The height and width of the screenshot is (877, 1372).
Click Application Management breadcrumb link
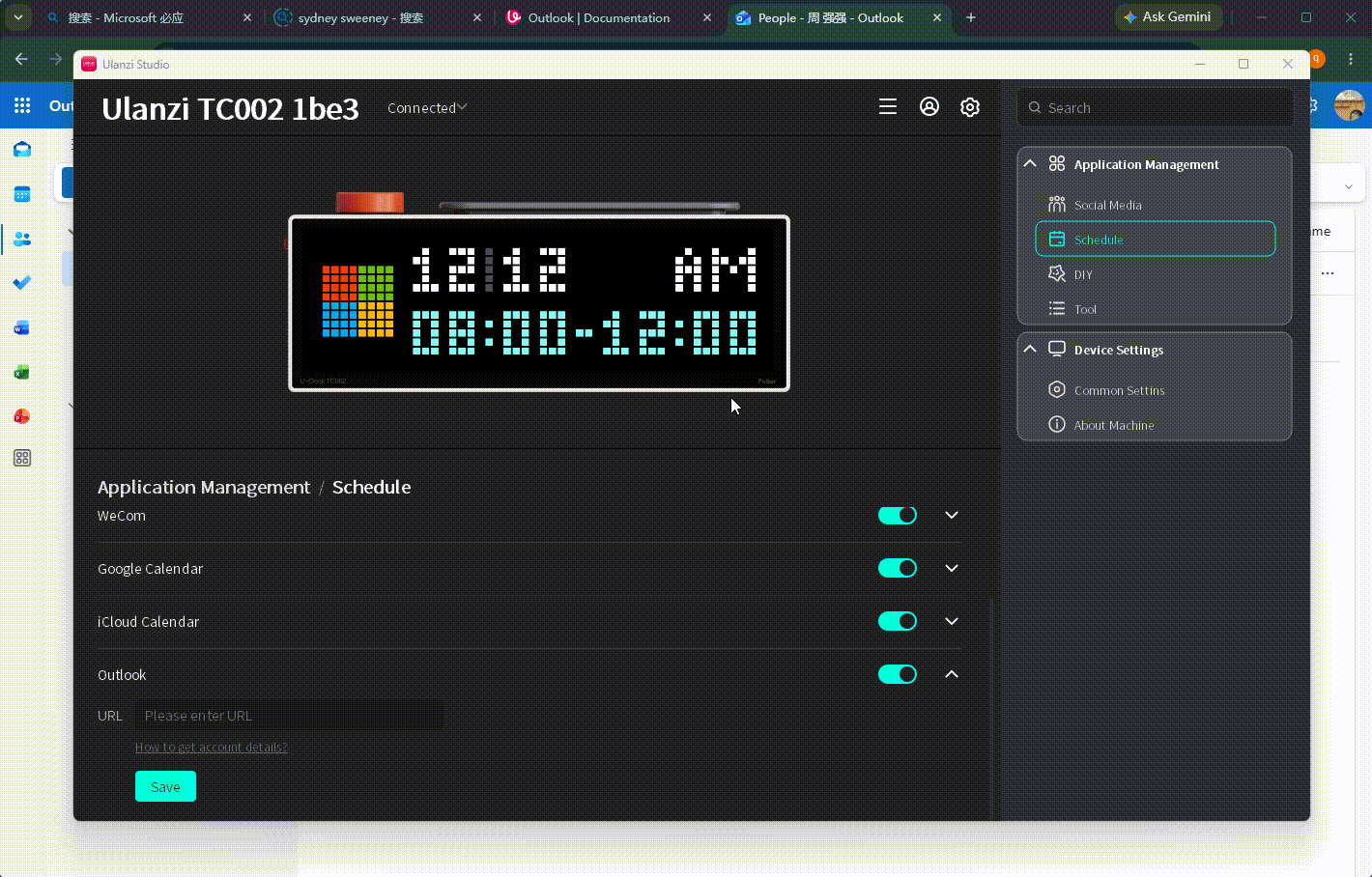click(x=204, y=487)
